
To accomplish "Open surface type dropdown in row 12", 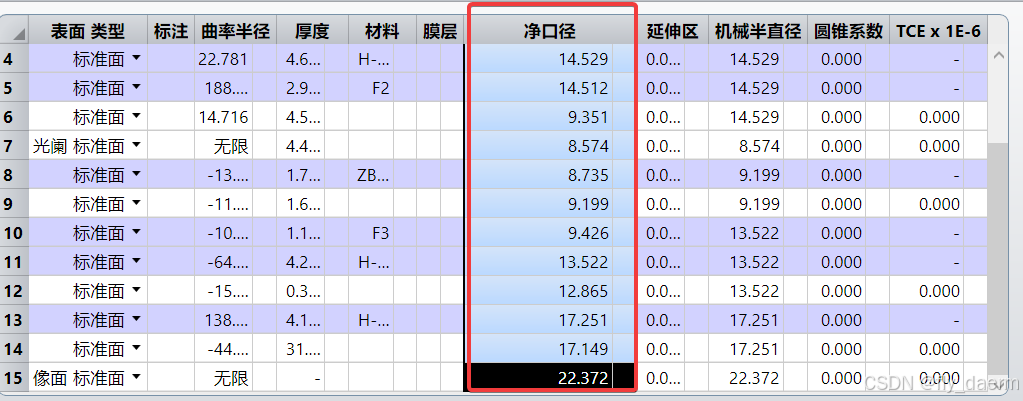I will click(x=136, y=290).
